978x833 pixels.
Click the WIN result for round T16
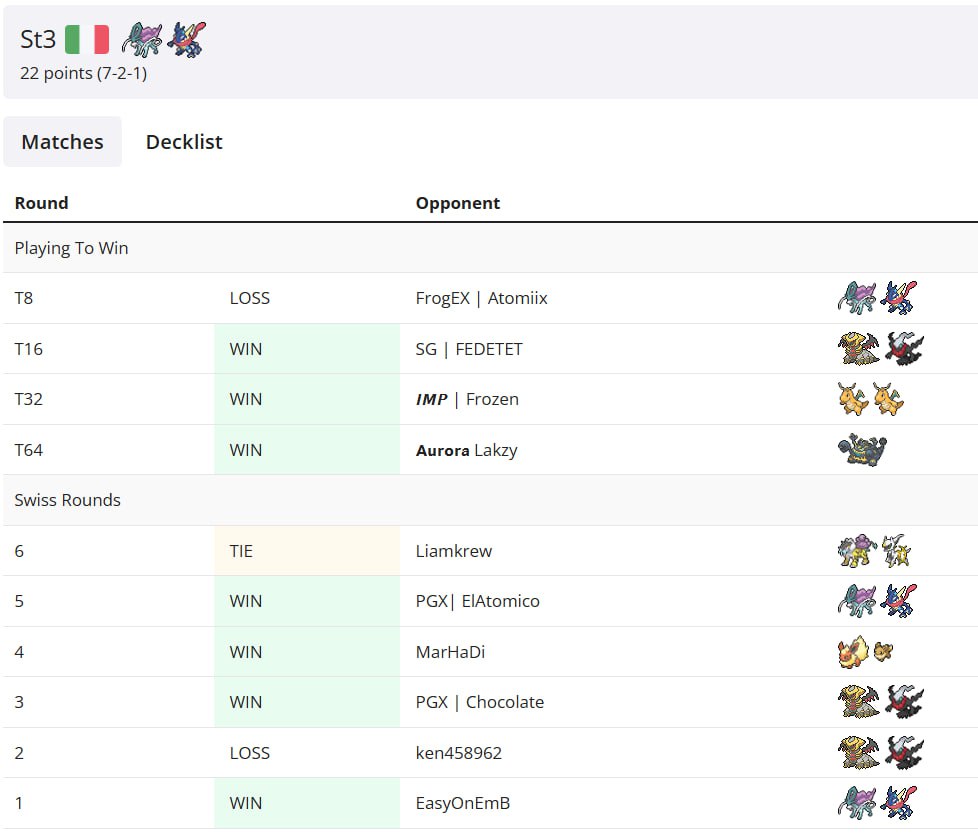pyautogui.click(x=246, y=349)
